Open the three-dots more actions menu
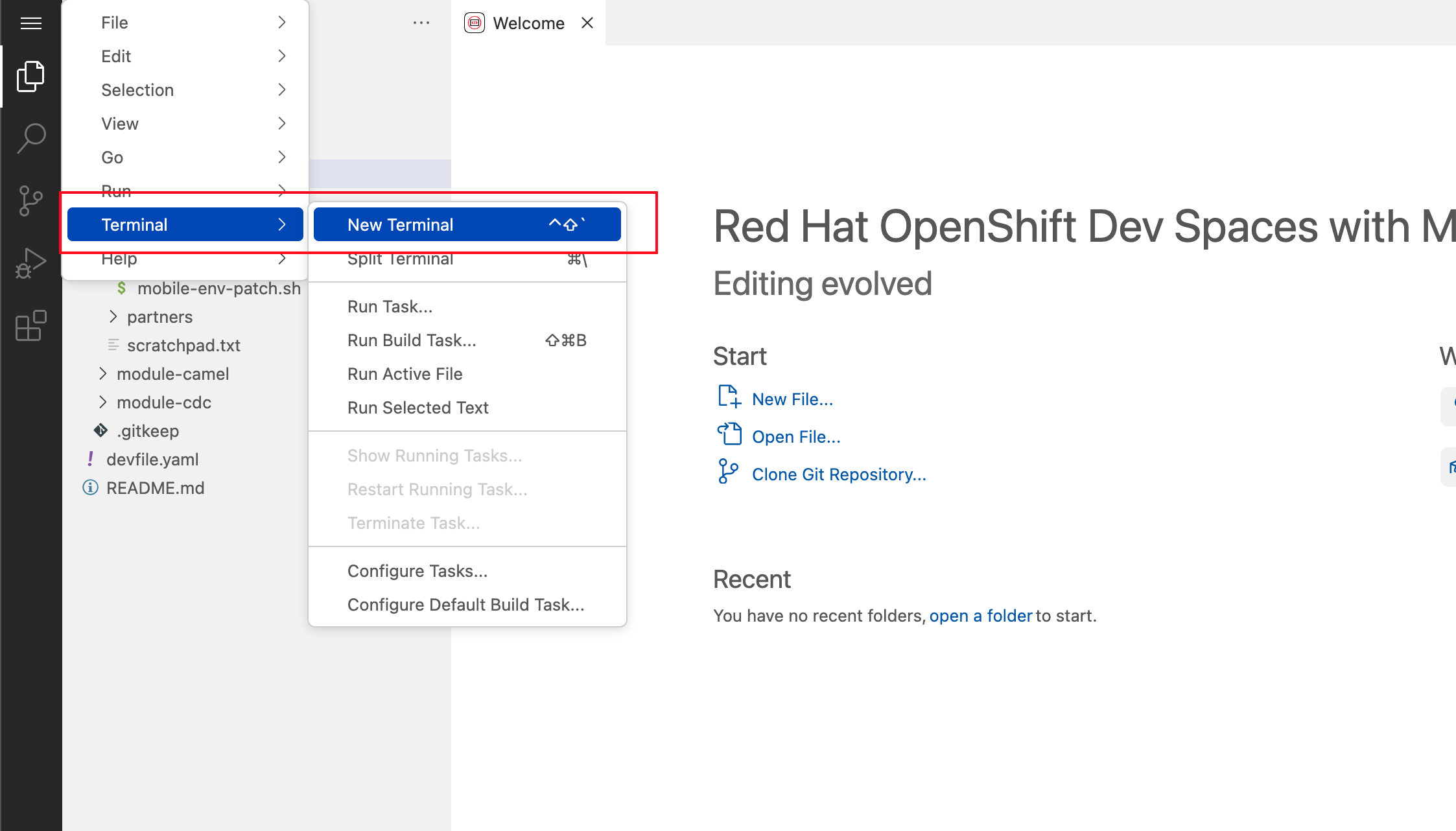 (421, 23)
